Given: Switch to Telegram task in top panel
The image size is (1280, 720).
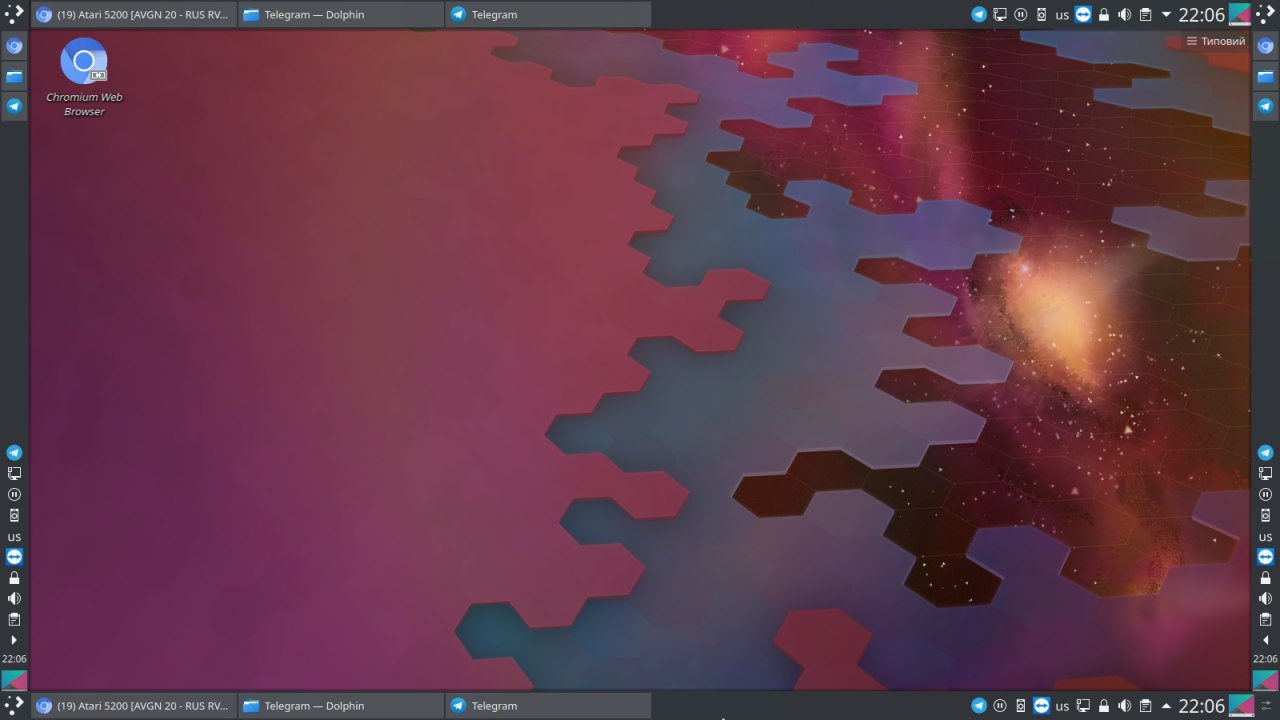Looking at the screenshot, I should [548, 14].
